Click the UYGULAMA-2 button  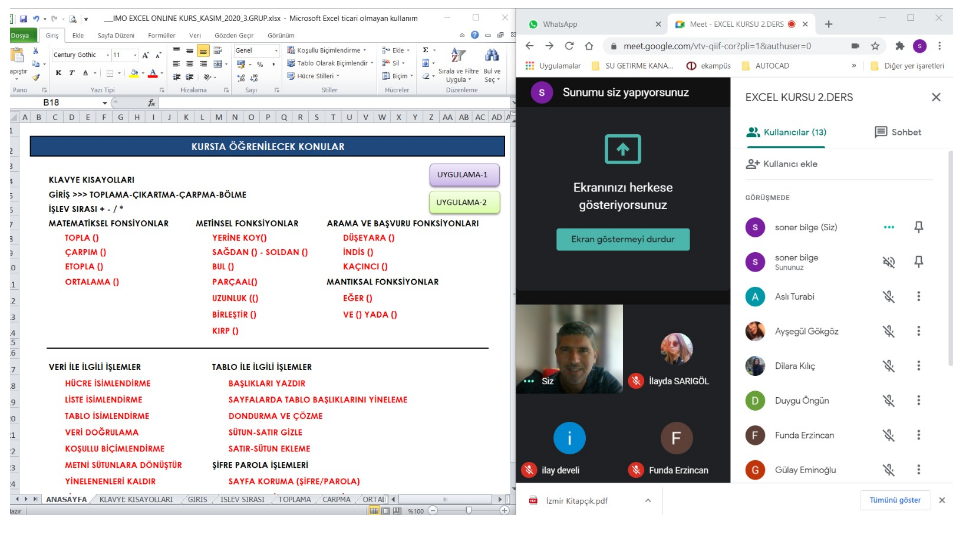click(464, 203)
